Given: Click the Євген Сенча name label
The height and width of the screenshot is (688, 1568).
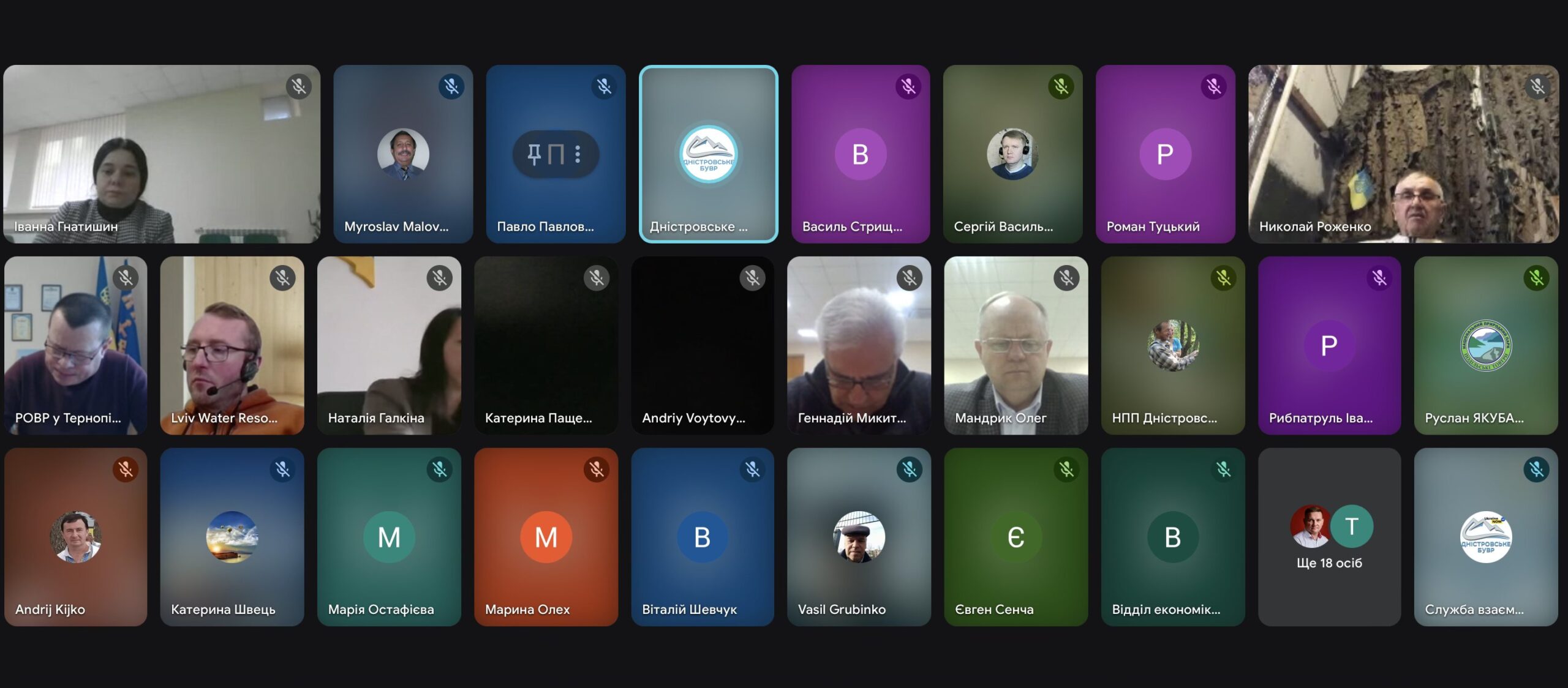Looking at the screenshot, I should 994,610.
